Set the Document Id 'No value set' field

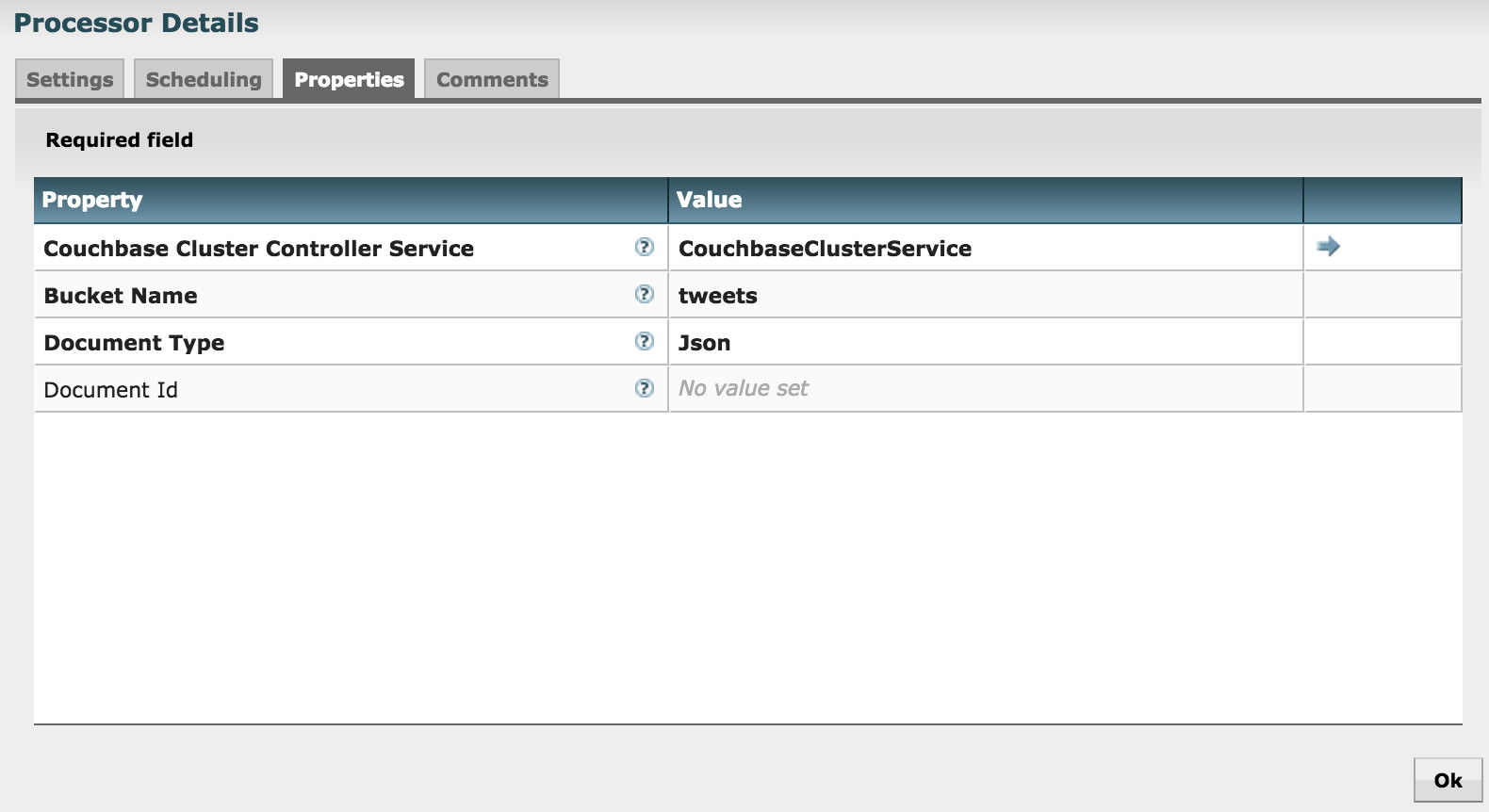click(x=986, y=389)
